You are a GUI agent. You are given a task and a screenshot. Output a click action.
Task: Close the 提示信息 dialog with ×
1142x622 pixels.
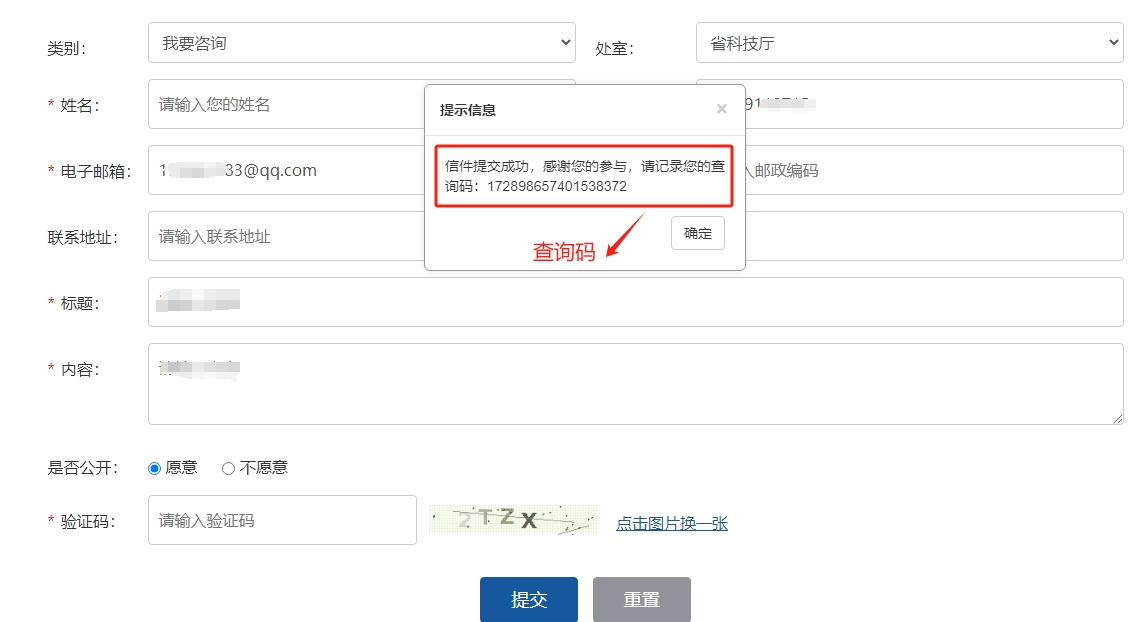click(x=721, y=109)
